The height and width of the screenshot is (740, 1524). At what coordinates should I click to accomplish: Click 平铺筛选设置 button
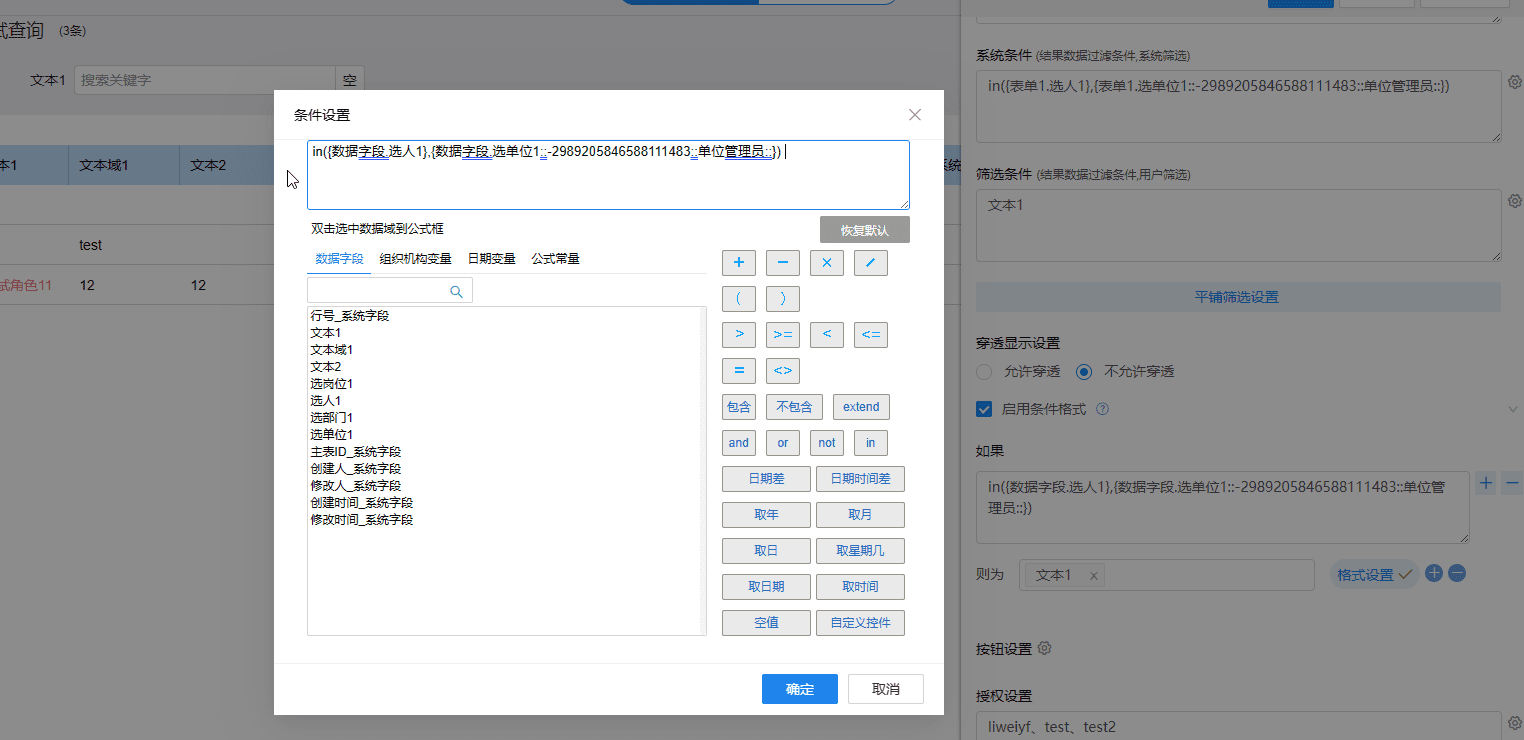[1238, 297]
